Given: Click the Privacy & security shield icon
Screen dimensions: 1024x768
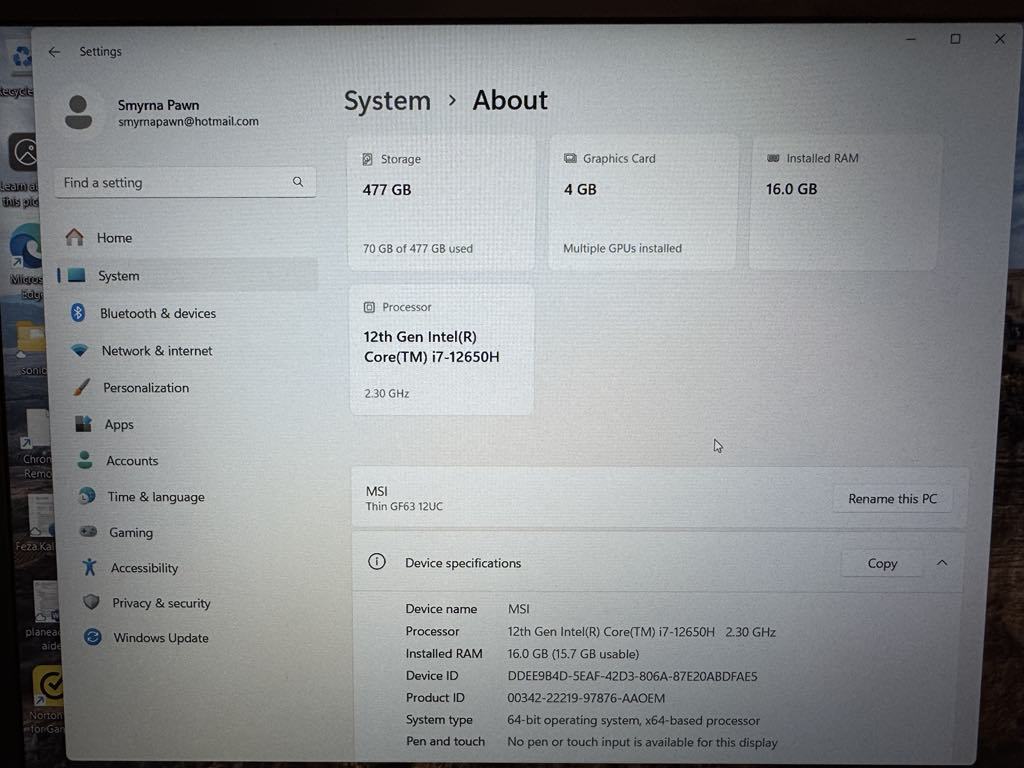Looking at the screenshot, I should point(91,603).
